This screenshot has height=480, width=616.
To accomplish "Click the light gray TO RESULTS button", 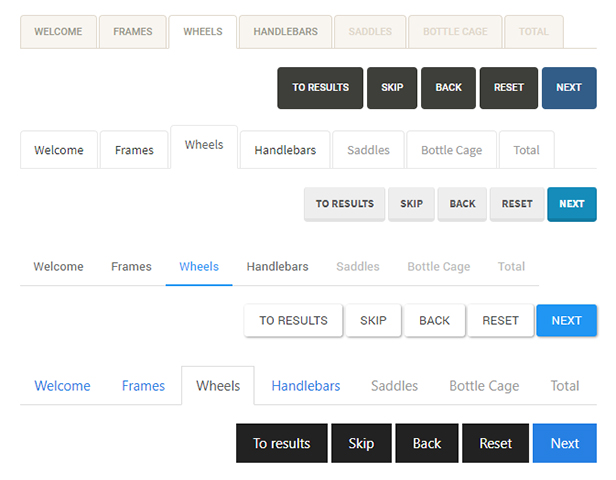I will (x=345, y=204).
